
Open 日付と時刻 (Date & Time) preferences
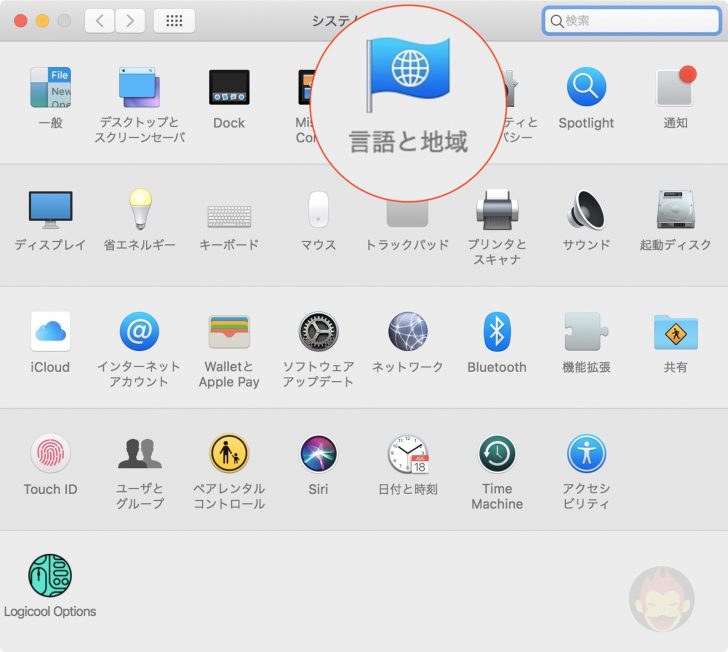408,454
